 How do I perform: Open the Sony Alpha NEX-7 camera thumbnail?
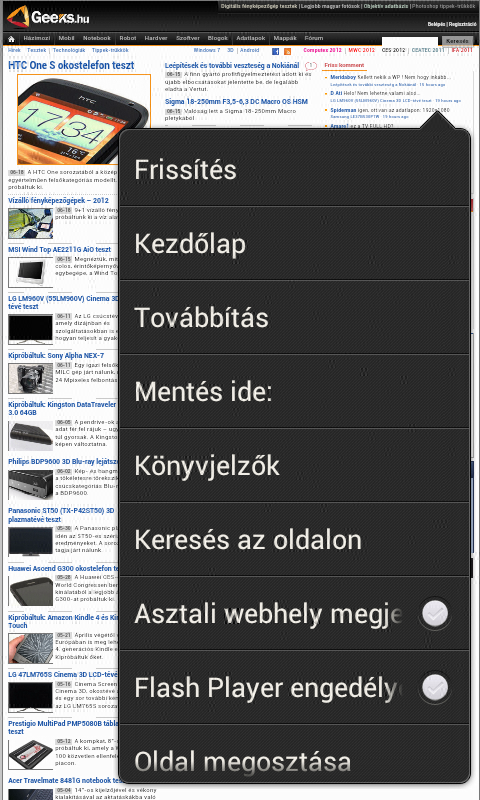(31, 378)
